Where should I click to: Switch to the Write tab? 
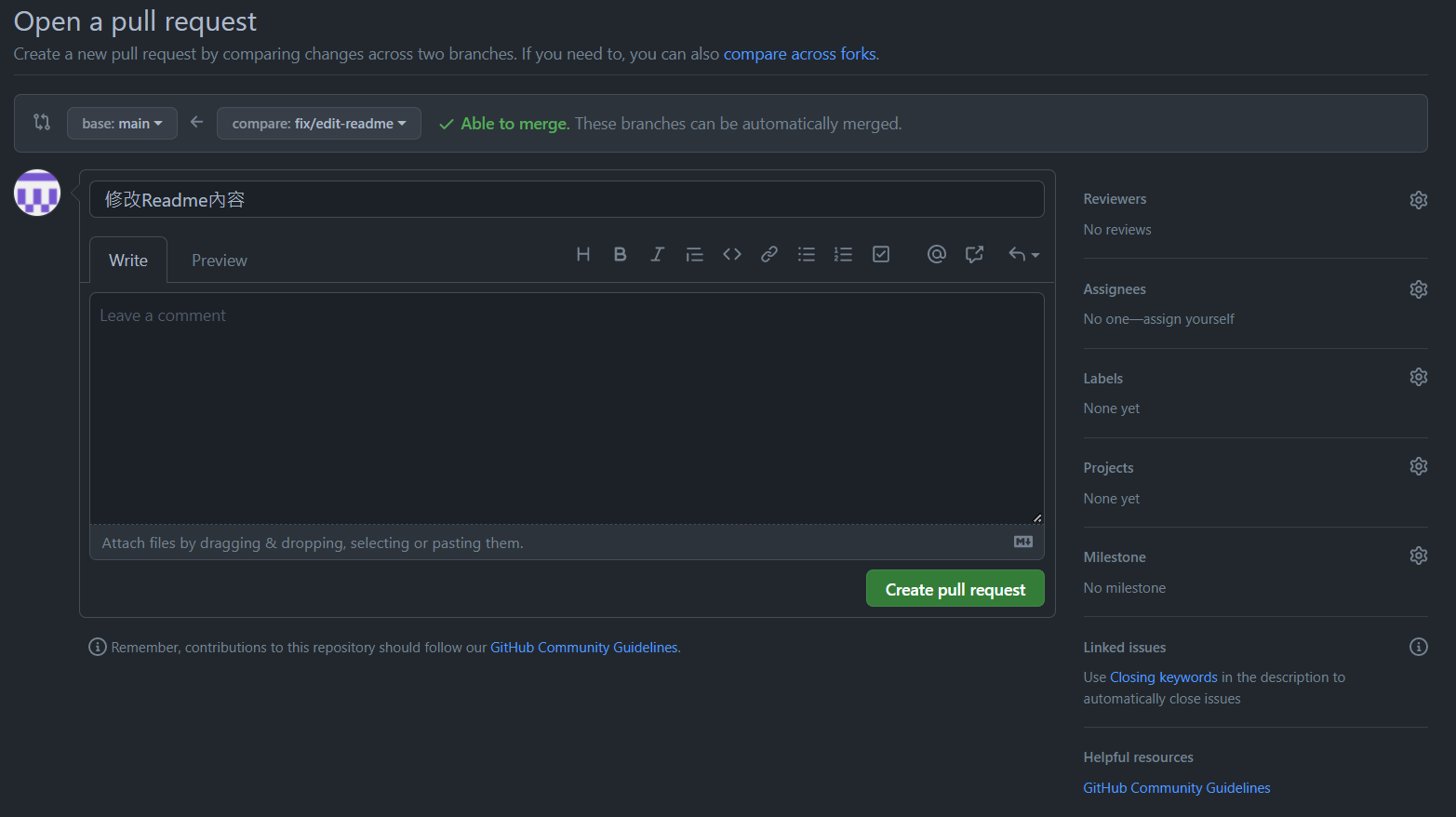tap(128, 260)
